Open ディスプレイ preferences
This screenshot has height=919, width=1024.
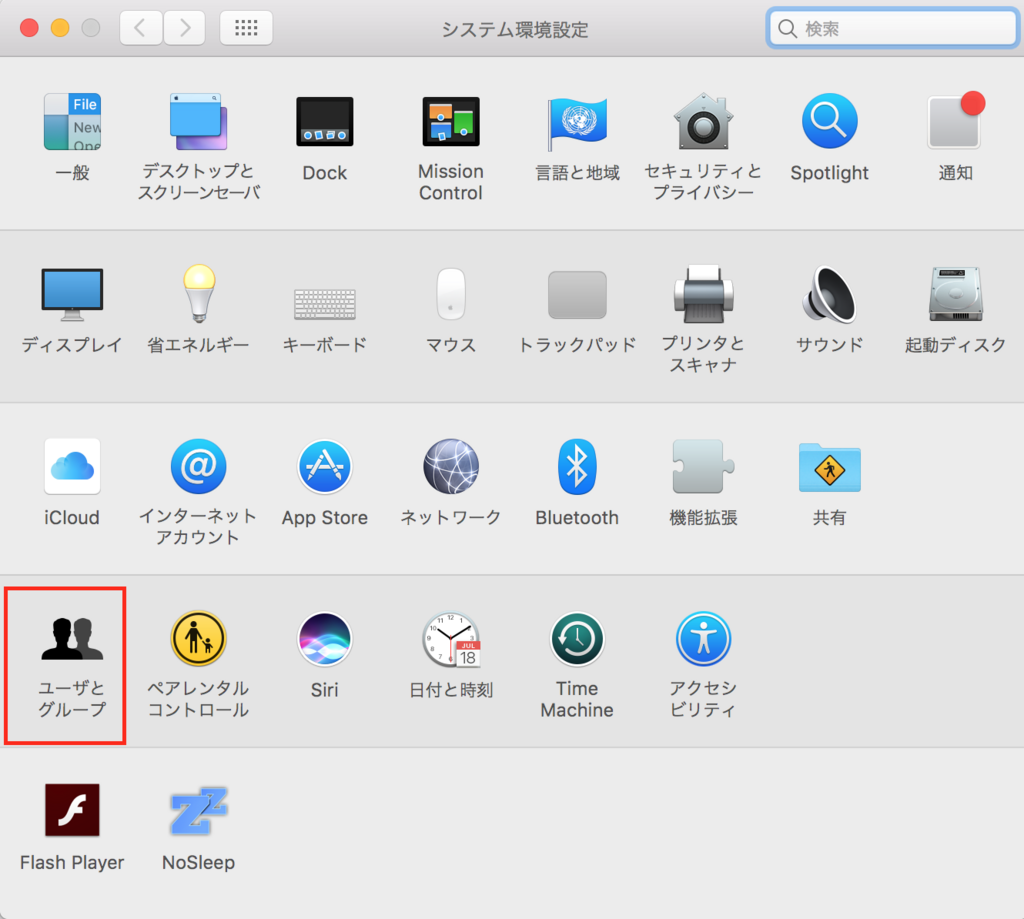[72, 295]
